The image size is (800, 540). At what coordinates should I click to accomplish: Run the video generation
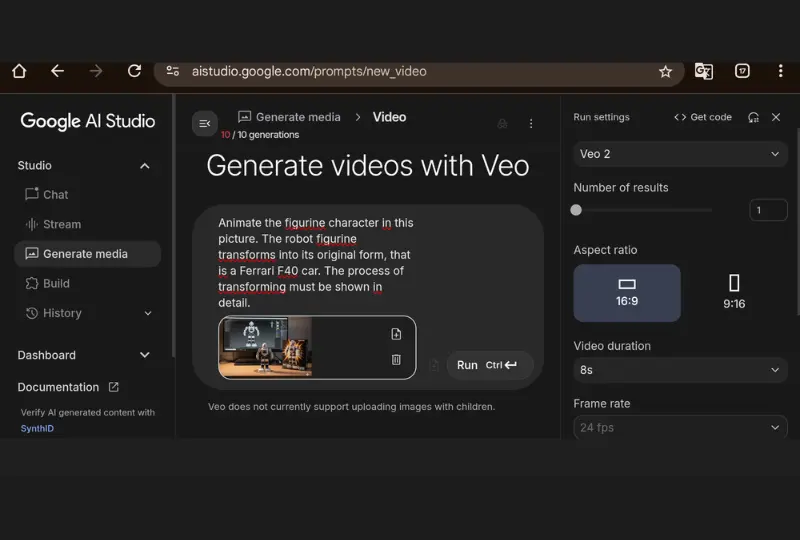pyautogui.click(x=490, y=365)
